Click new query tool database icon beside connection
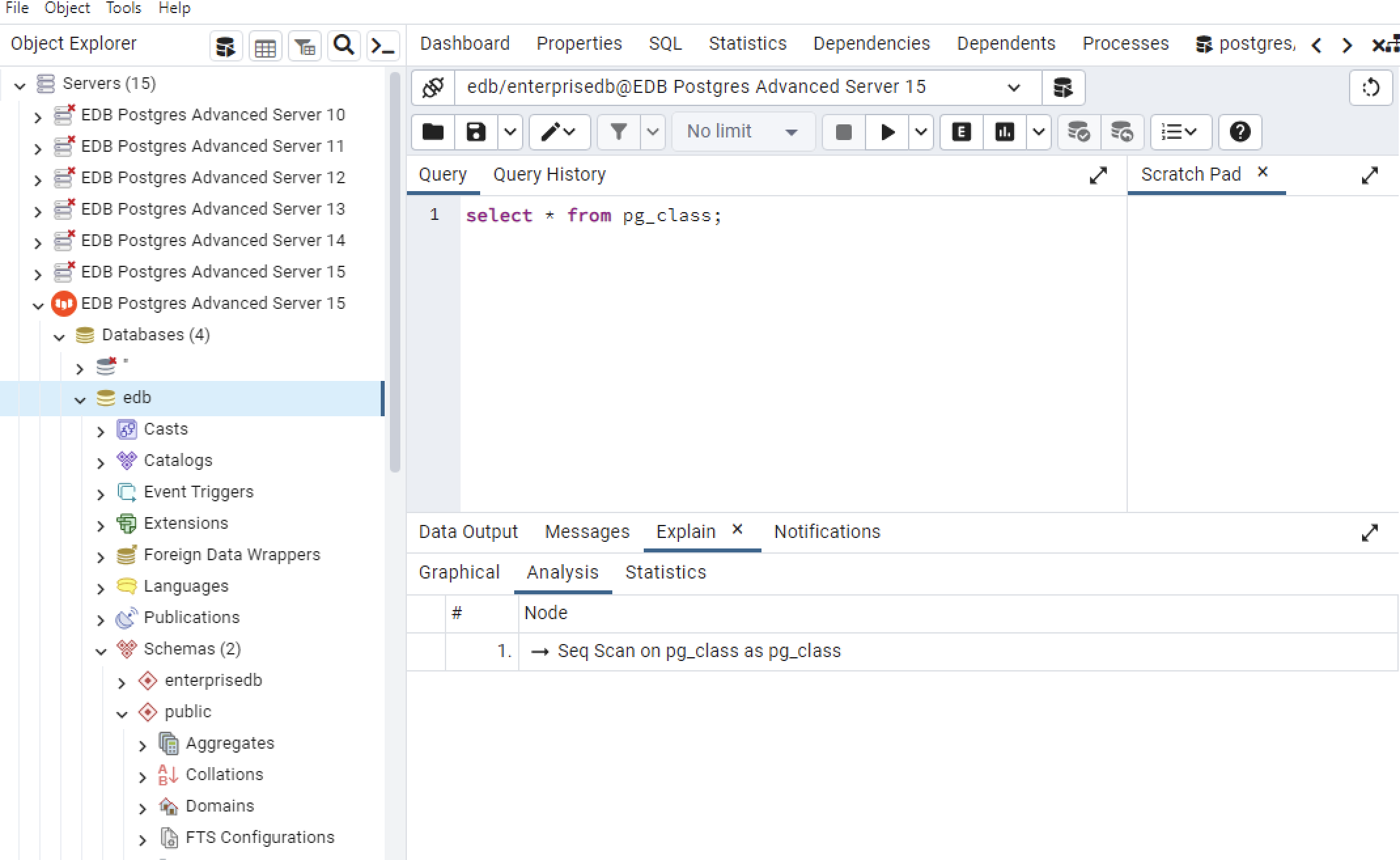1400x860 pixels. click(x=1063, y=87)
